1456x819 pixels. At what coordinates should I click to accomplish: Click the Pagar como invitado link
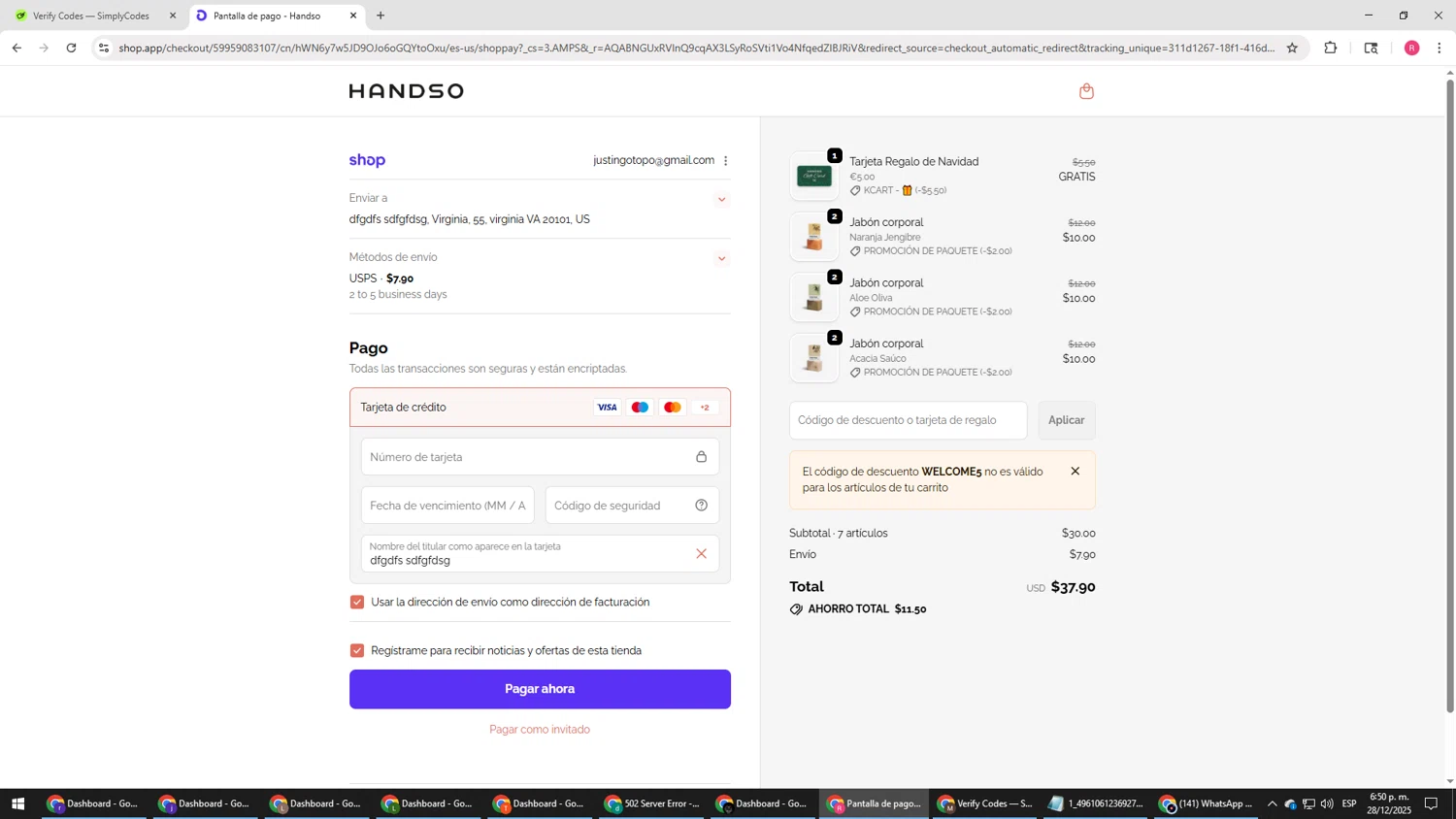(540, 730)
